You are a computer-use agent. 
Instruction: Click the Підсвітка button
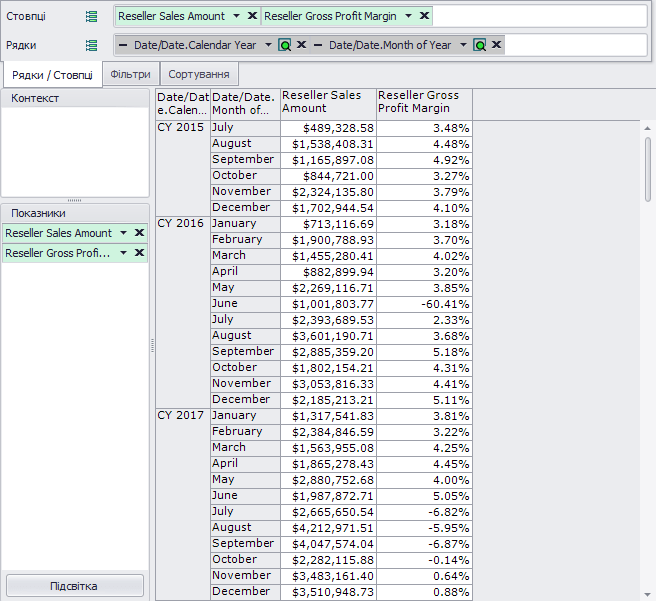click(75, 586)
